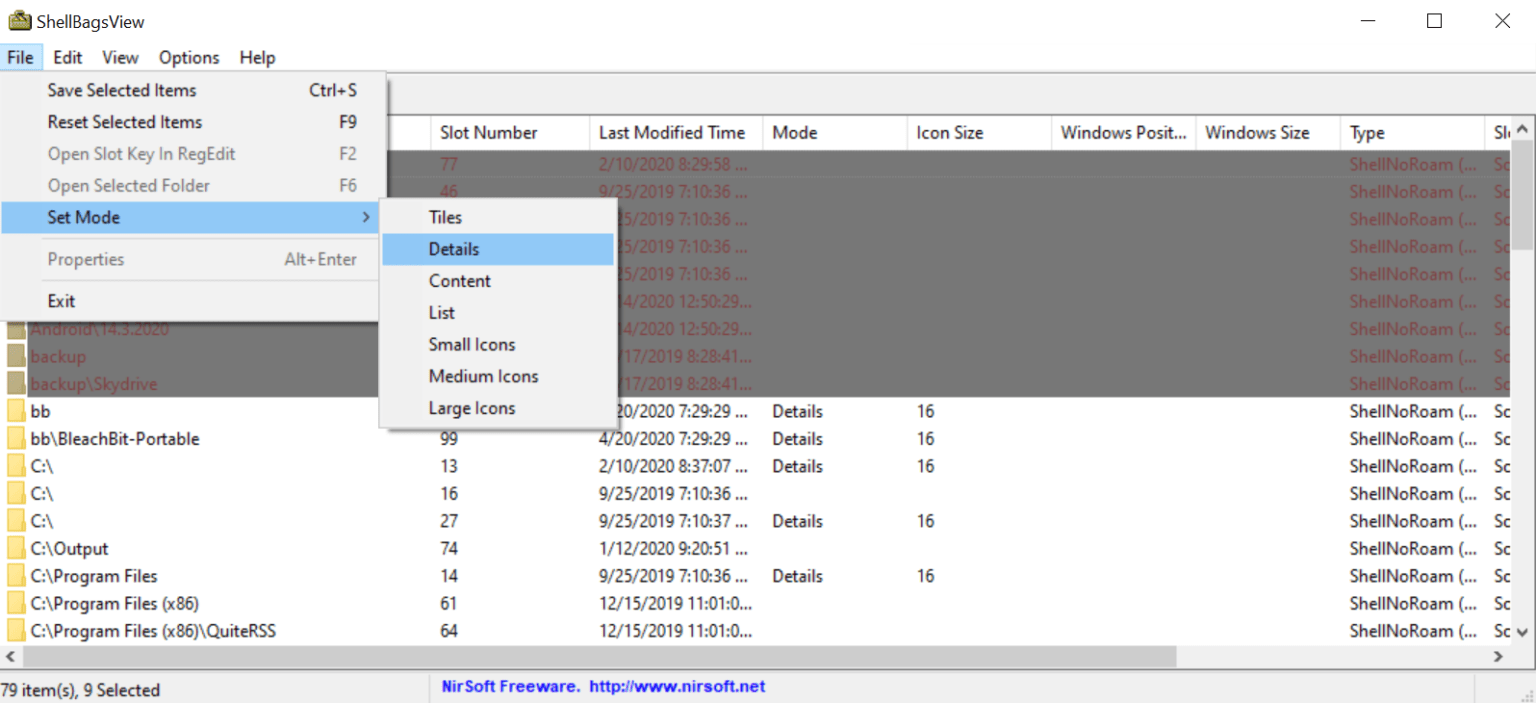1536x703 pixels.
Task: Click the Last Modified Time column header
Action: coord(670,132)
